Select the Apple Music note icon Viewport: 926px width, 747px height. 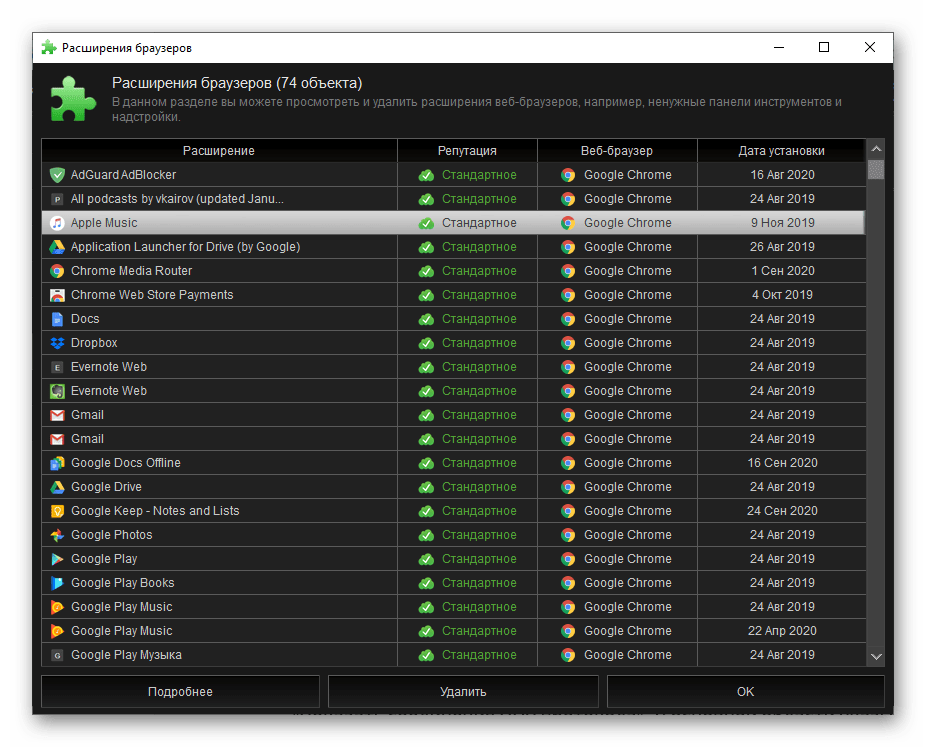pos(57,223)
